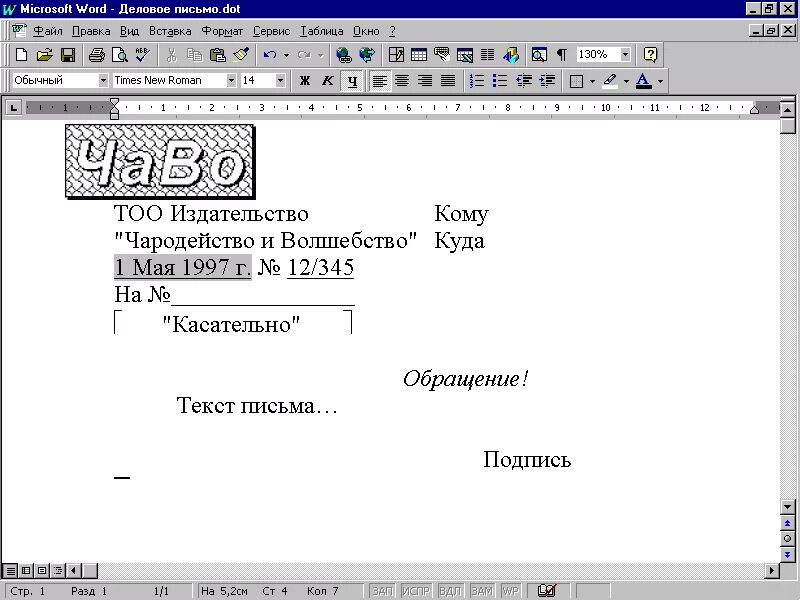
Task: Open the undo history arrow
Action: click(x=286, y=55)
